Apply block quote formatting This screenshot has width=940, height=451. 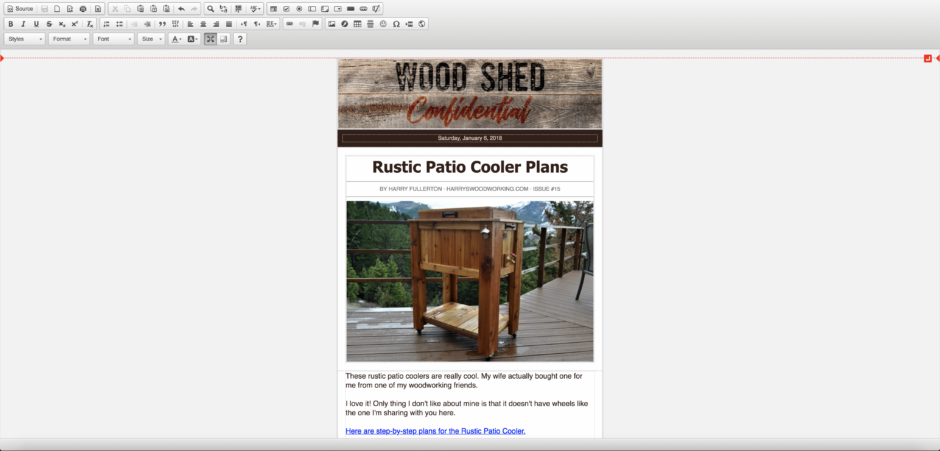pyautogui.click(x=162, y=24)
